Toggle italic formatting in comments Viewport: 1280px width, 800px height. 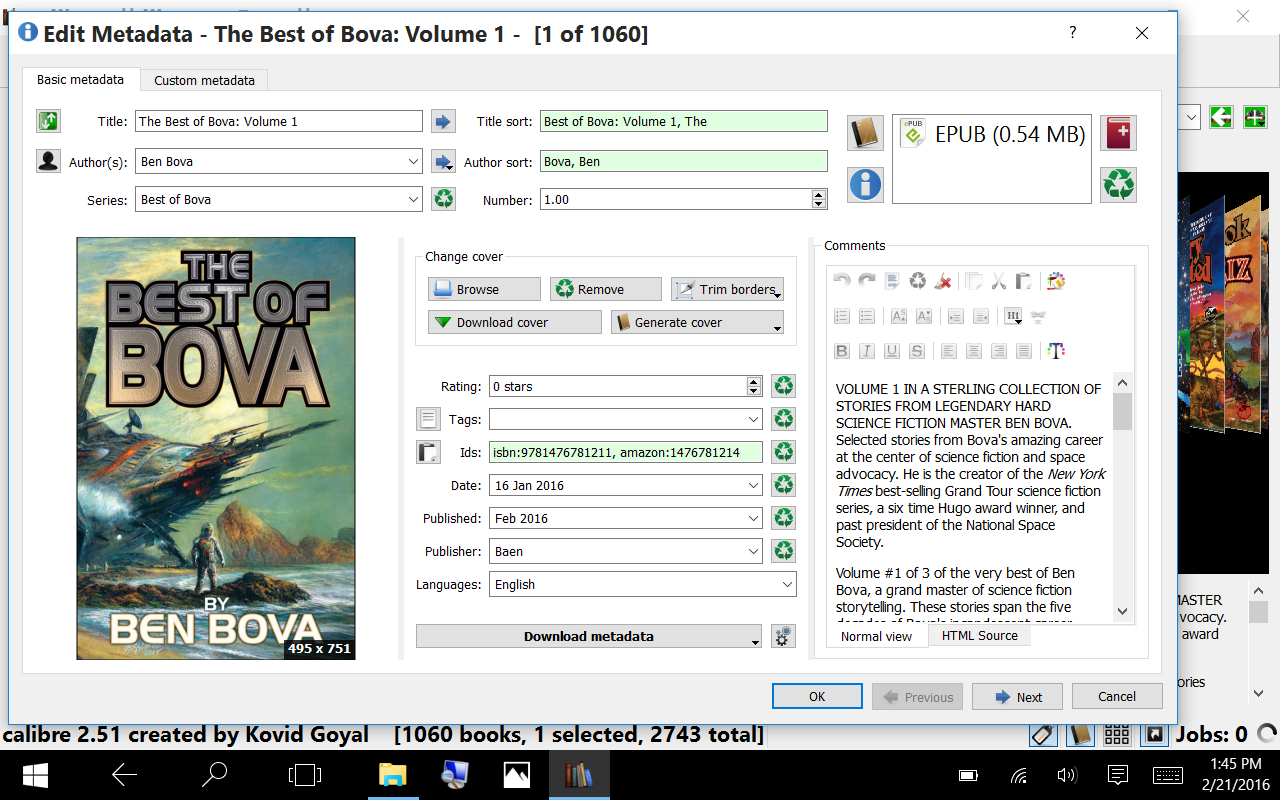tap(867, 351)
